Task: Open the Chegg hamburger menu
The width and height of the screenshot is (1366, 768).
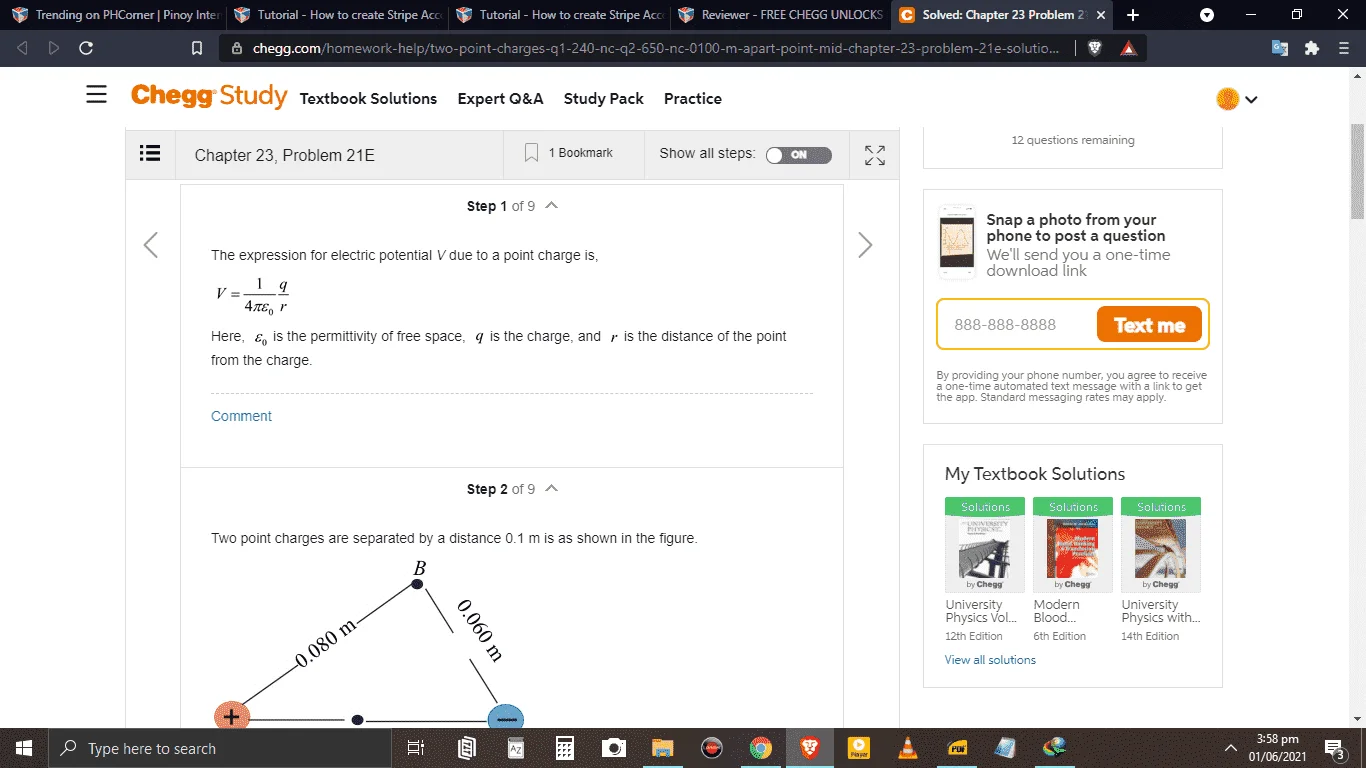Action: click(96, 95)
